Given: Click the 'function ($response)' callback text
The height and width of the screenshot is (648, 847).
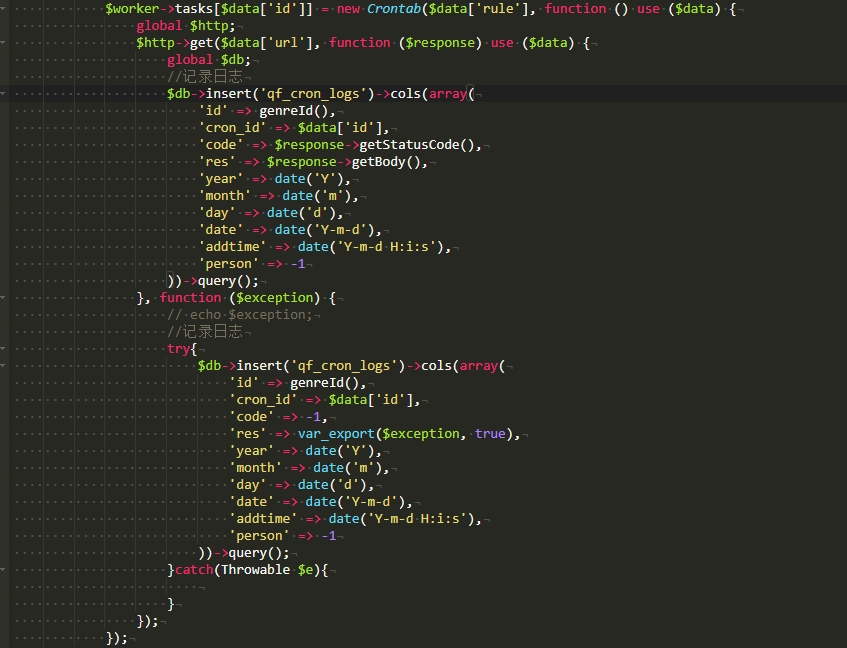Looking at the screenshot, I should (405, 43).
